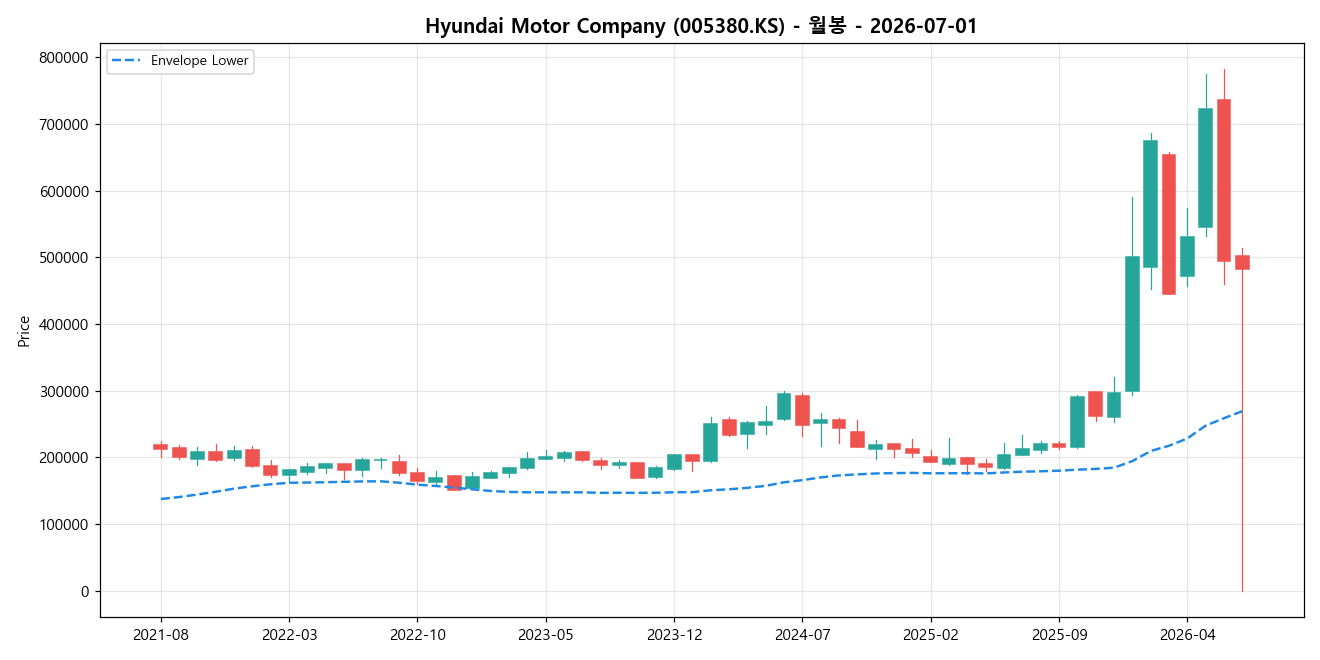Click the tall green candle rising from 300000 to 500000
This screenshot has width=1320, height=660.
click(1132, 324)
